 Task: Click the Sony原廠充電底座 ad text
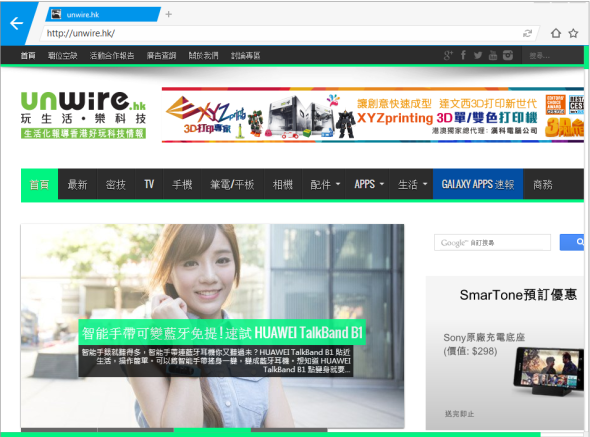pos(484,344)
